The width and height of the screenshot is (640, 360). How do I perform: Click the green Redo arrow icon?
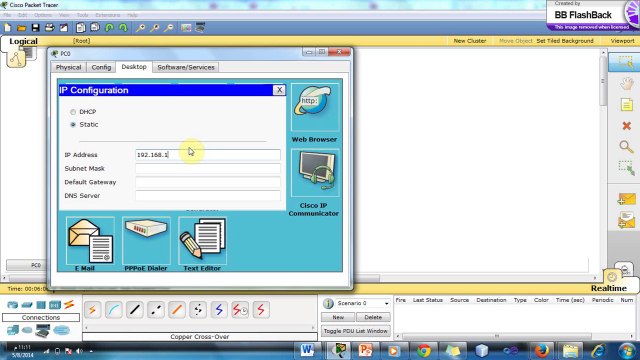[x=123, y=28]
